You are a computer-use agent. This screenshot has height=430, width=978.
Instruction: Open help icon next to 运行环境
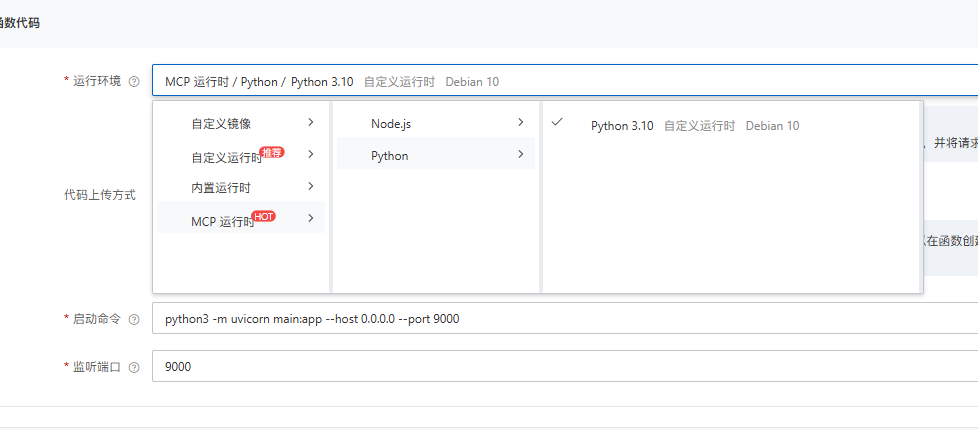(x=134, y=82)
